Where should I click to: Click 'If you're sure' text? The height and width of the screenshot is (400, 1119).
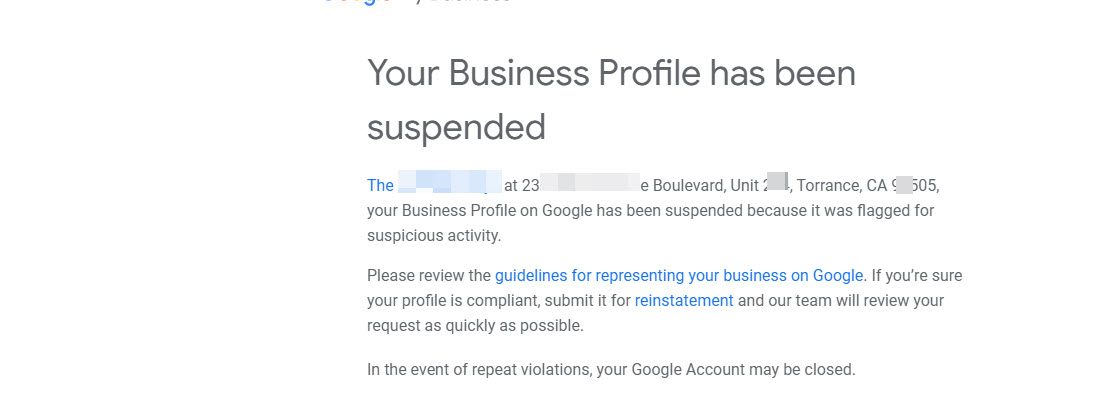(916, 275)
